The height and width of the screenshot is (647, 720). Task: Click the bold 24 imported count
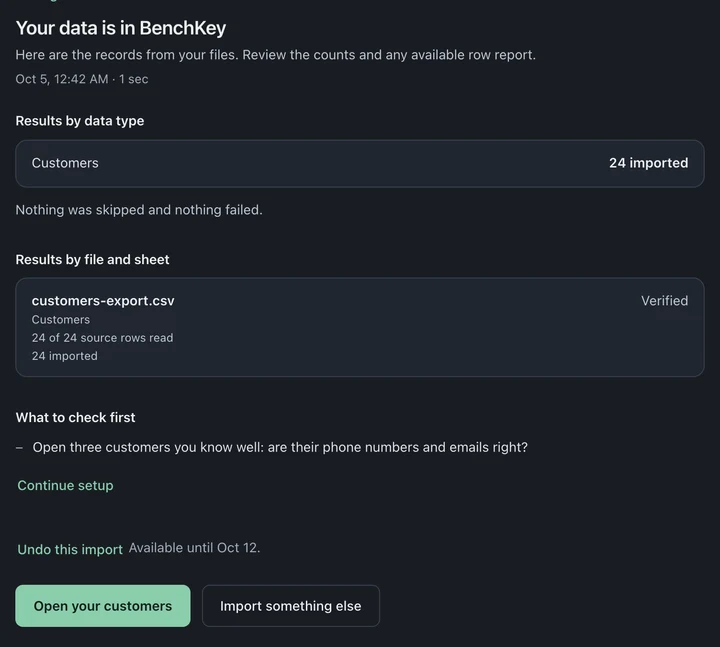tap(648, 163)
